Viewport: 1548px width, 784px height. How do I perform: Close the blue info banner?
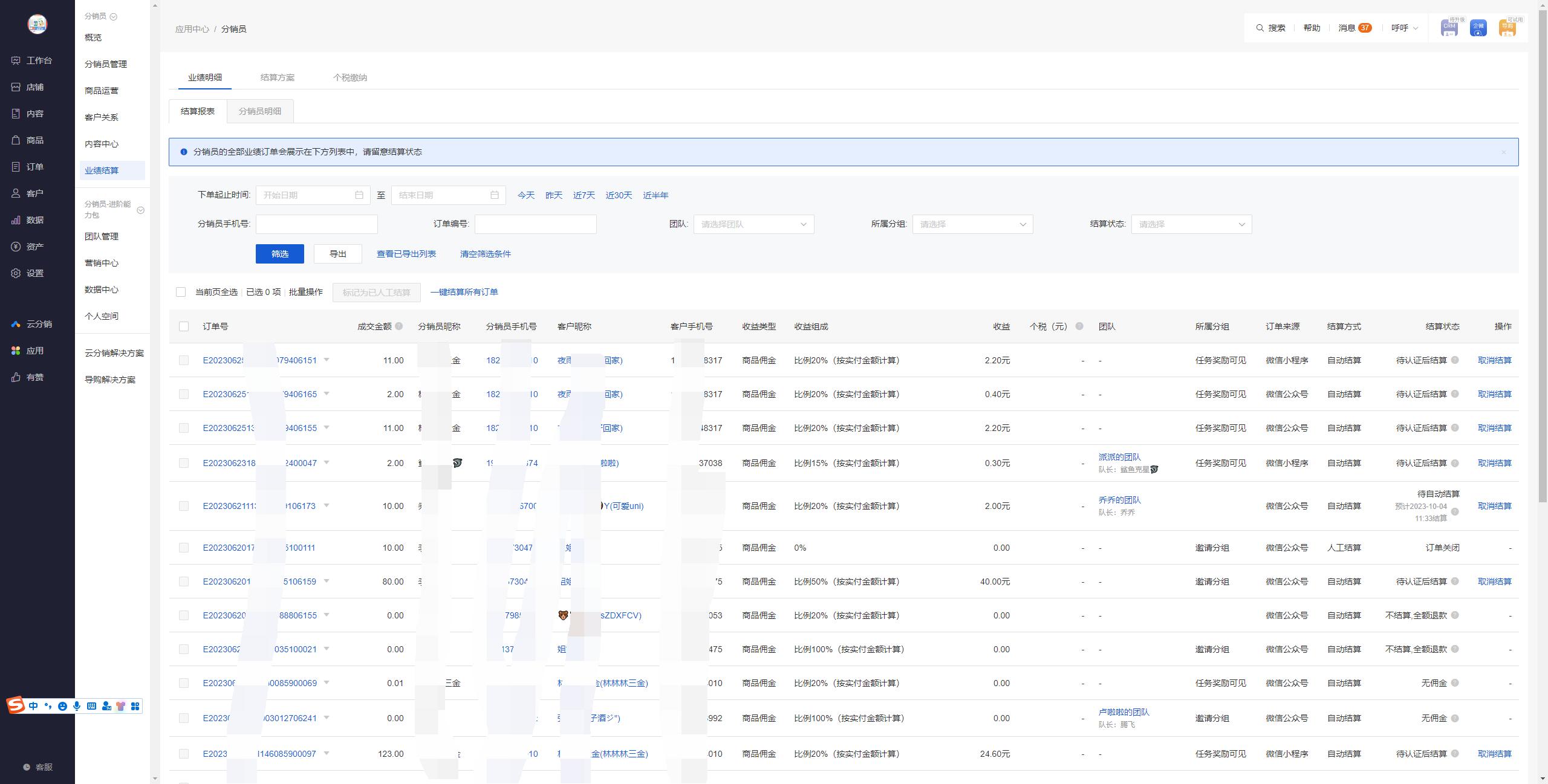(x=1504, y=152)
